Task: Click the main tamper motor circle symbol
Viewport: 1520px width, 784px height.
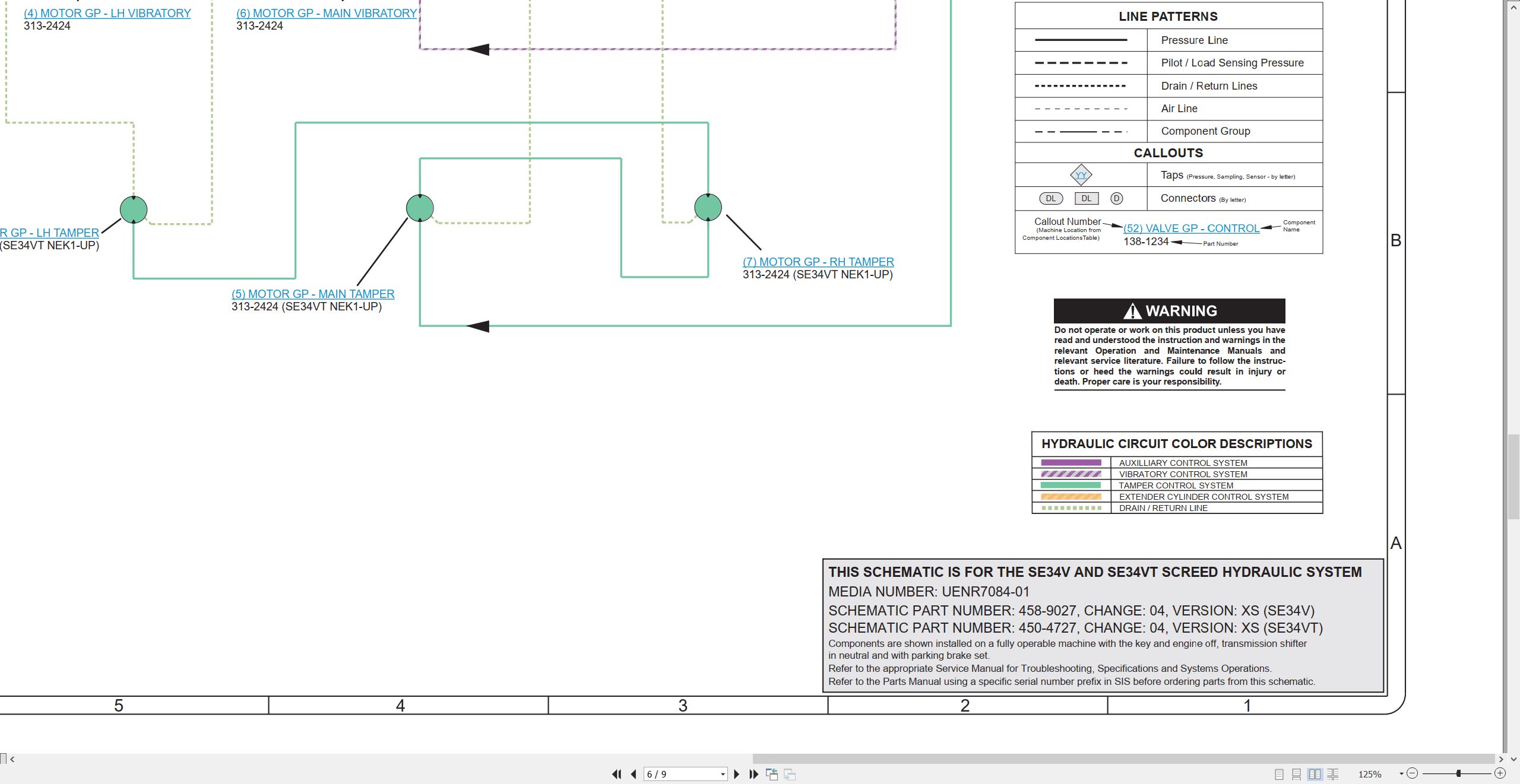Action: [x=420, y=208]
